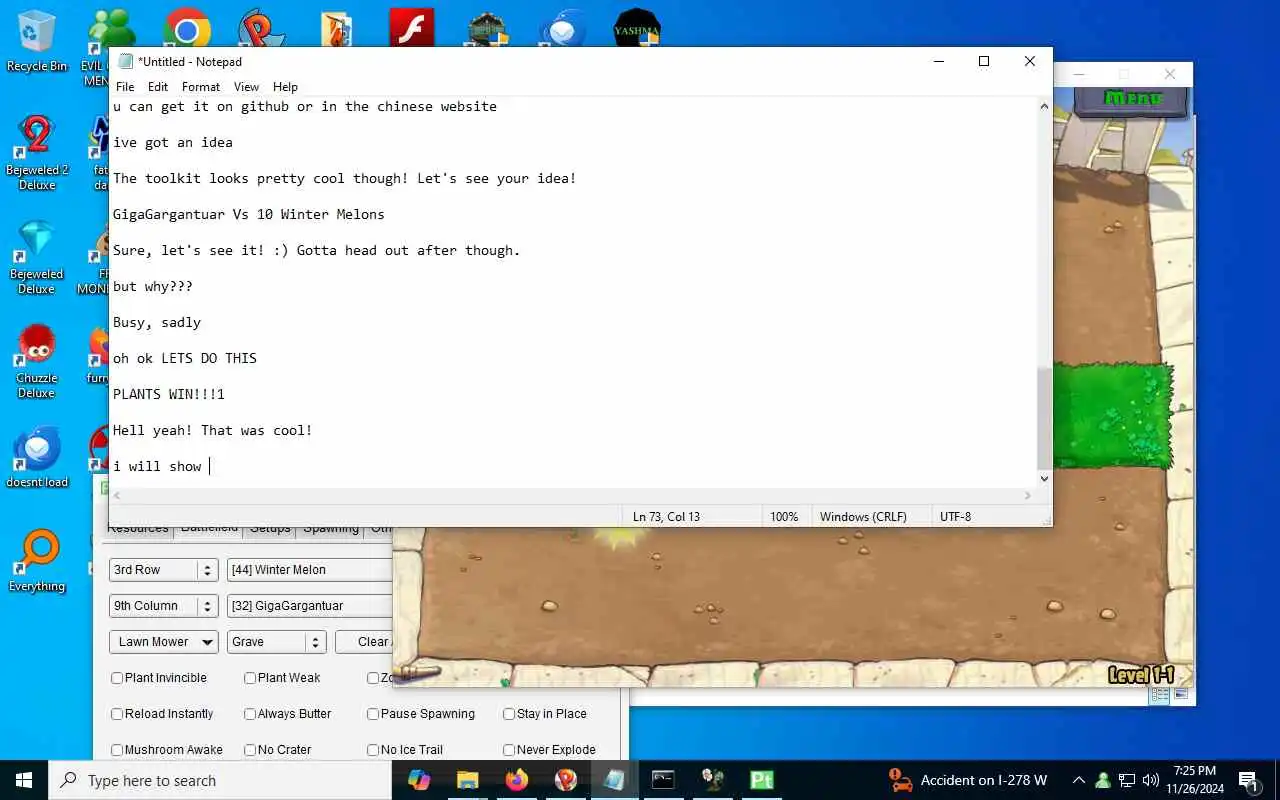Launch the Chuzzle Deluxe desktop shortcut

tap(37, 361)
